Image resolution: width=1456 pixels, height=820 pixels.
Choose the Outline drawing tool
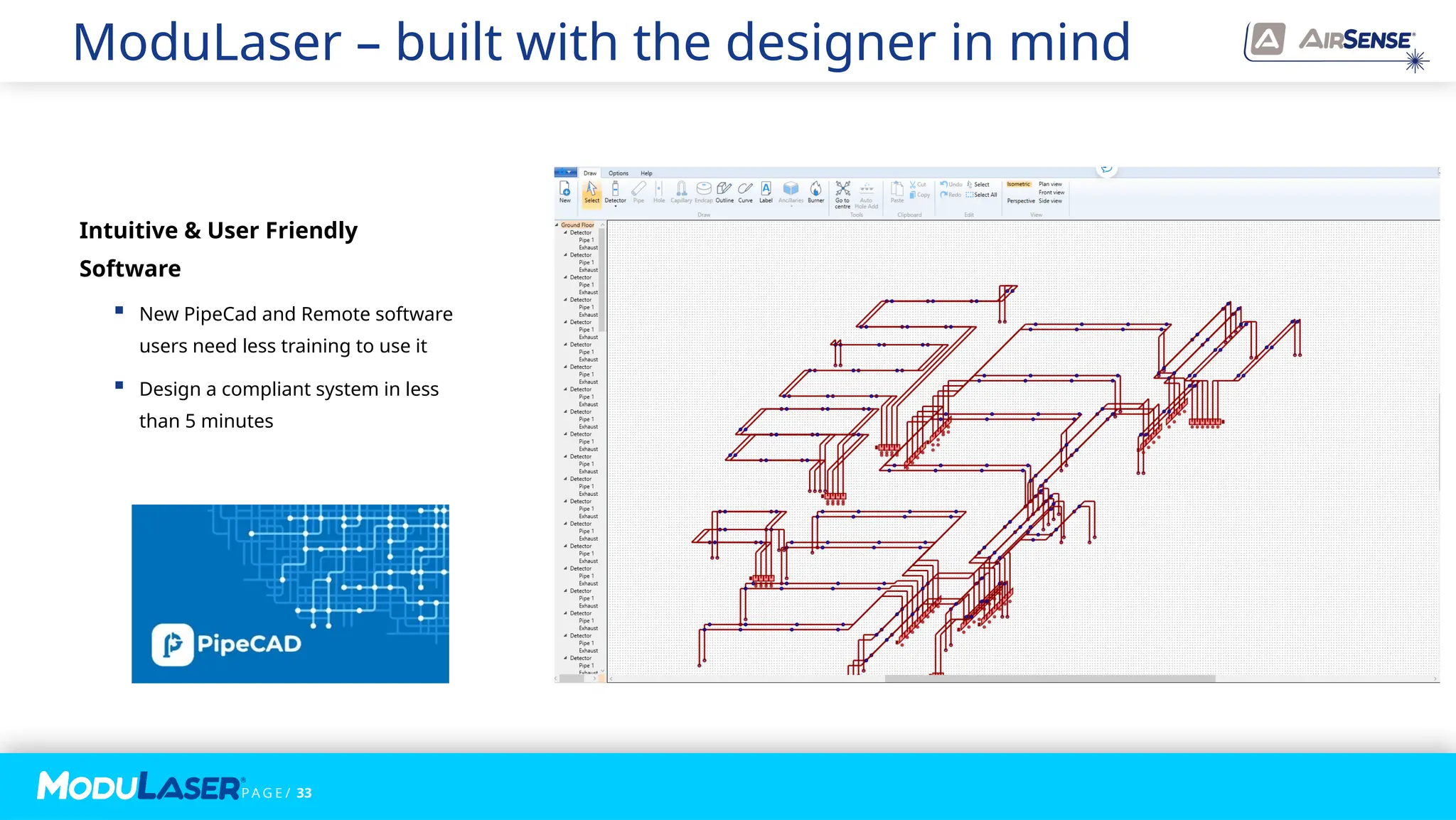724,192
